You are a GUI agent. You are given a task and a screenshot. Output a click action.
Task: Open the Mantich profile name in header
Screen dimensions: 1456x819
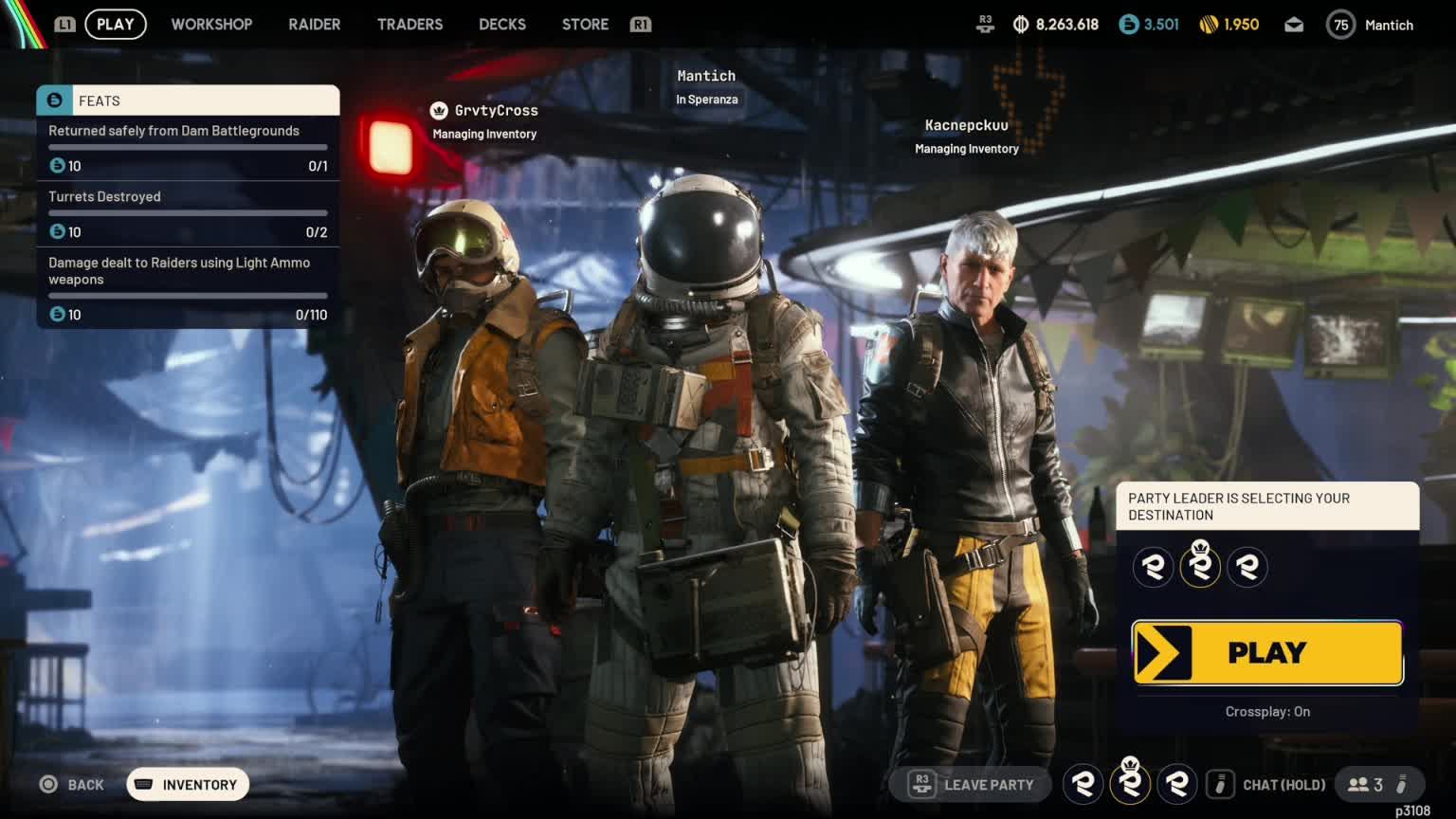[1389, 26]
